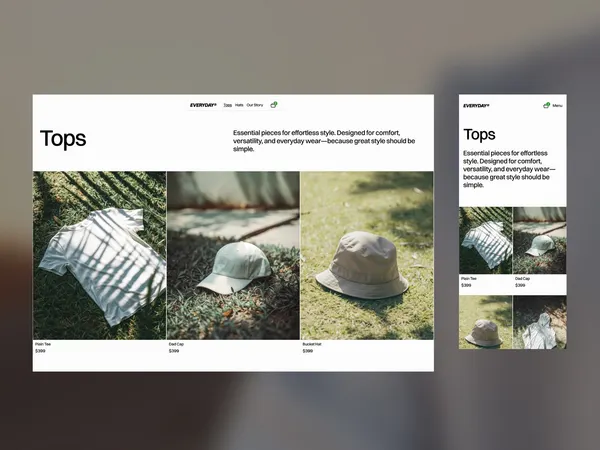The width and height of the screenshot is (600, 450).
Task: Click the Plain Tee product name on desktop
Action: pyautogui.click(x=43, y=344)
